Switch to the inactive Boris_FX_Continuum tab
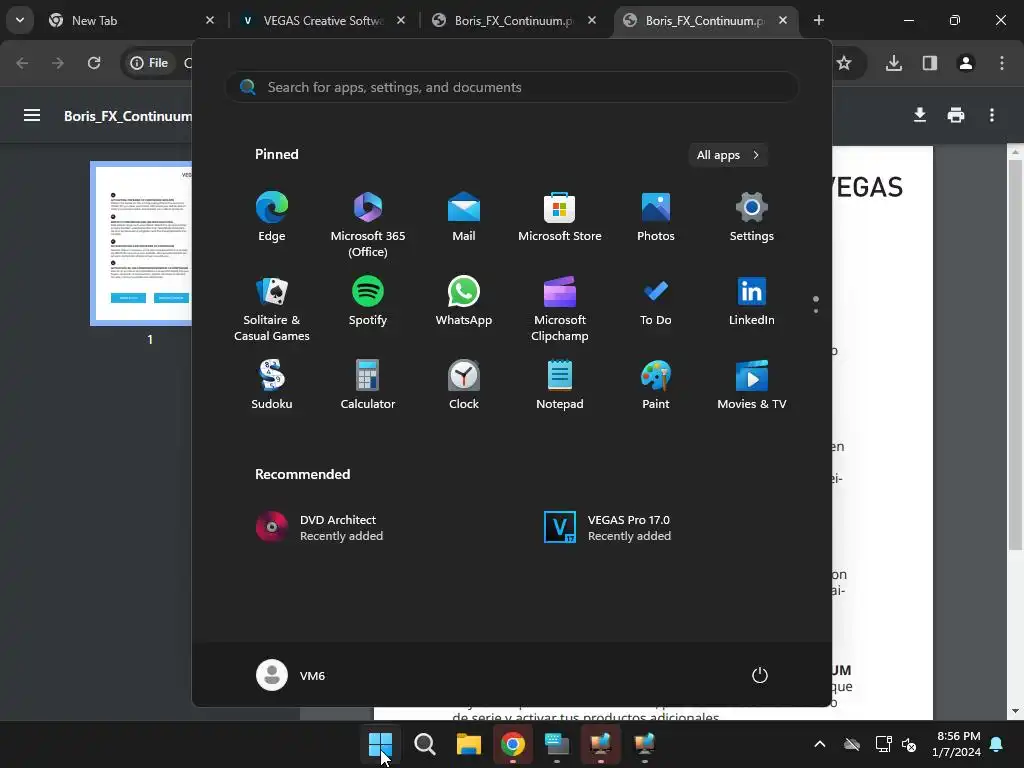This screenshot has height=768, width=1024. tap(514, 21)
